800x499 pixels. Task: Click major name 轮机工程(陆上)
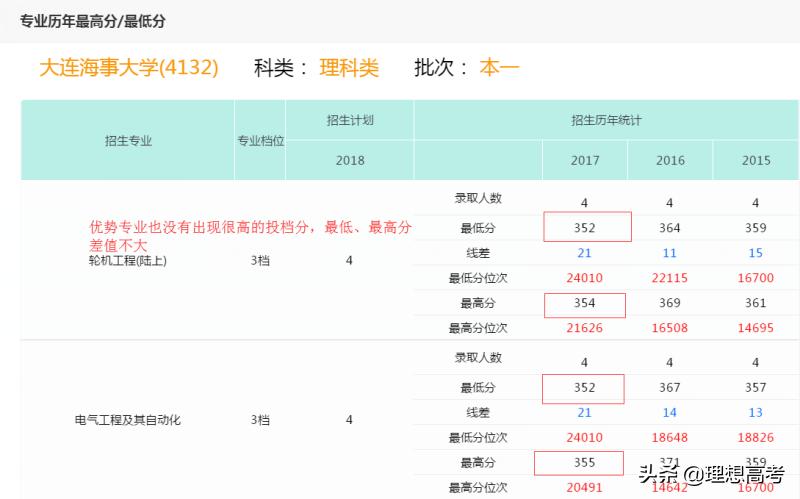[x=128, y=261]
